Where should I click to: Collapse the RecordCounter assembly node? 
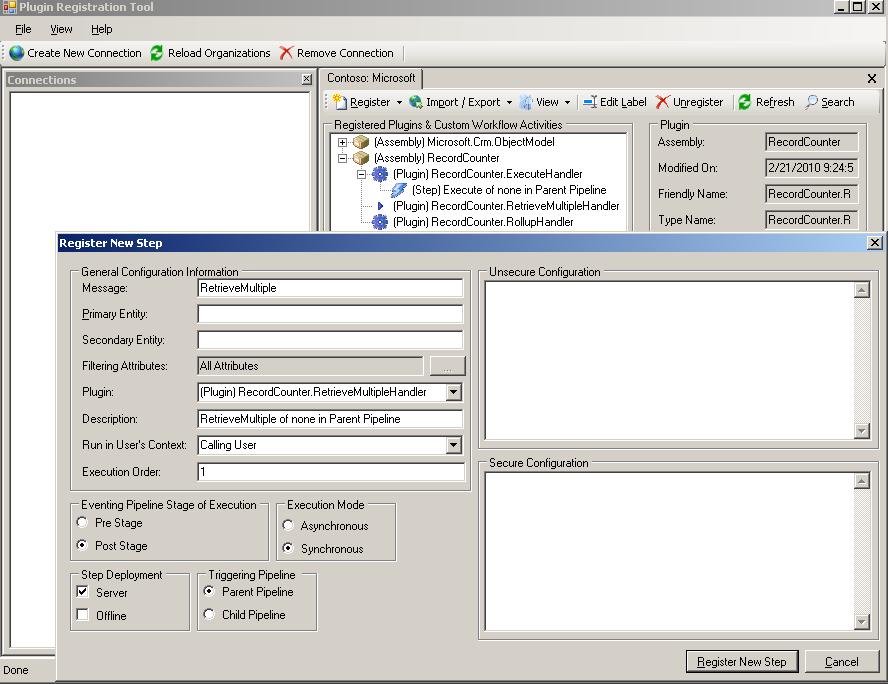[x=342, y=158]
